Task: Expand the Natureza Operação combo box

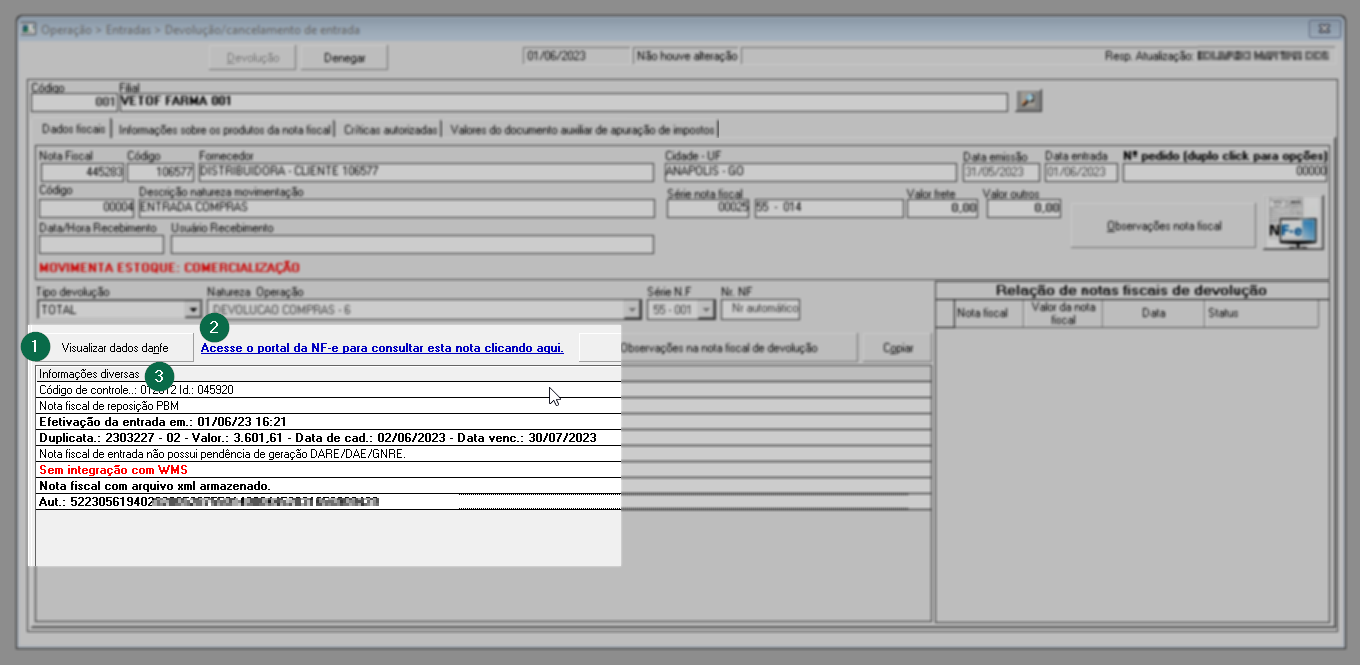Action: point(630,310)
